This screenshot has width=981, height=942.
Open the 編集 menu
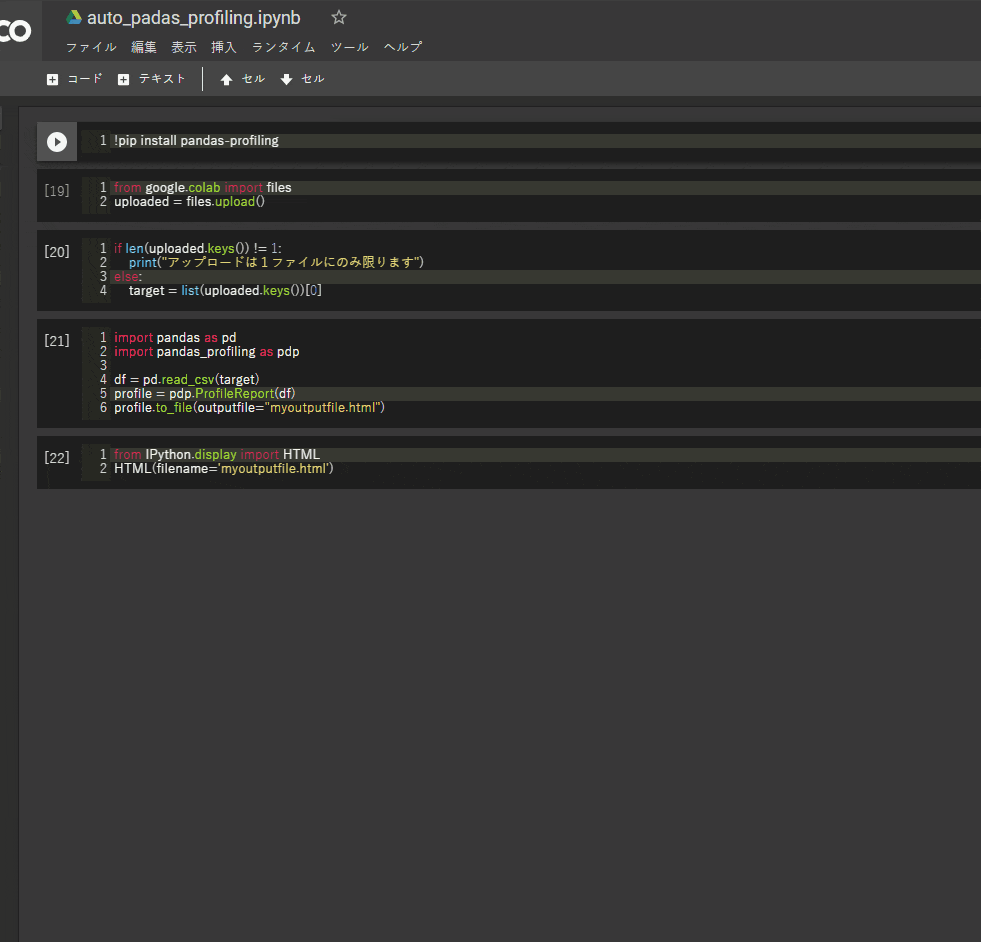tap(144, 47)
